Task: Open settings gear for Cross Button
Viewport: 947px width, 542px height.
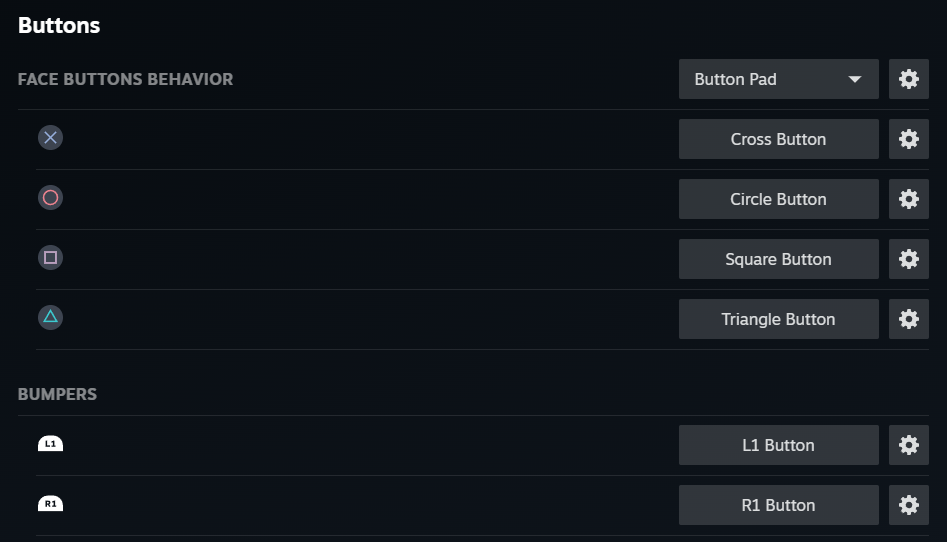Action: point(908,139)
